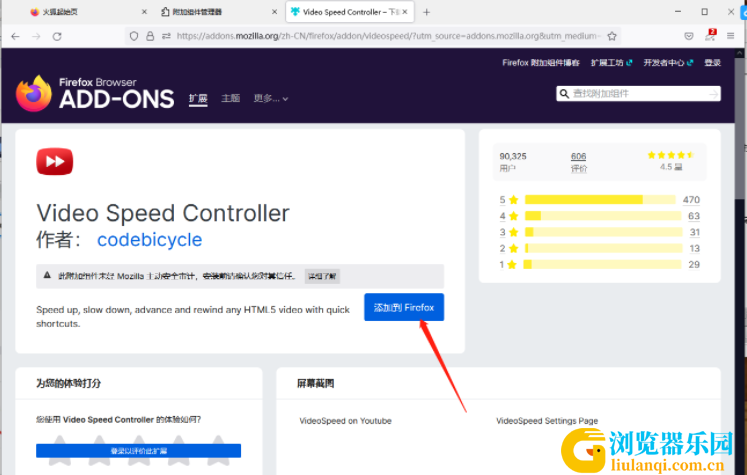Open the 扩展工坊 link

click(x=611, y=63)
